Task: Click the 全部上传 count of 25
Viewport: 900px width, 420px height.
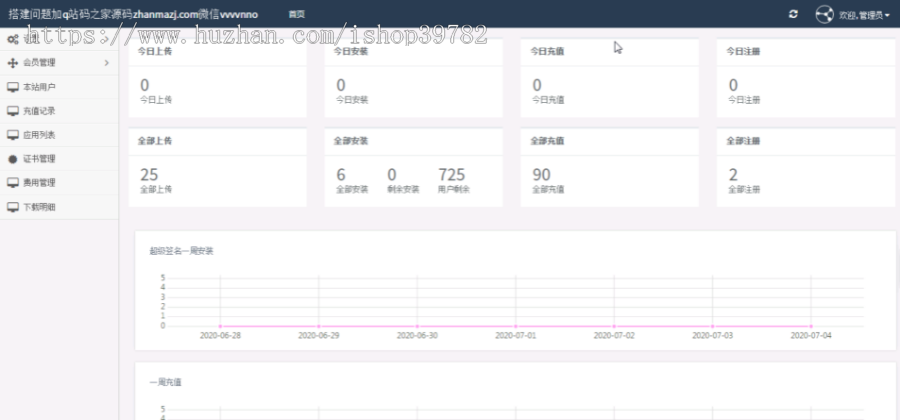Action: (x=149, y=175)
